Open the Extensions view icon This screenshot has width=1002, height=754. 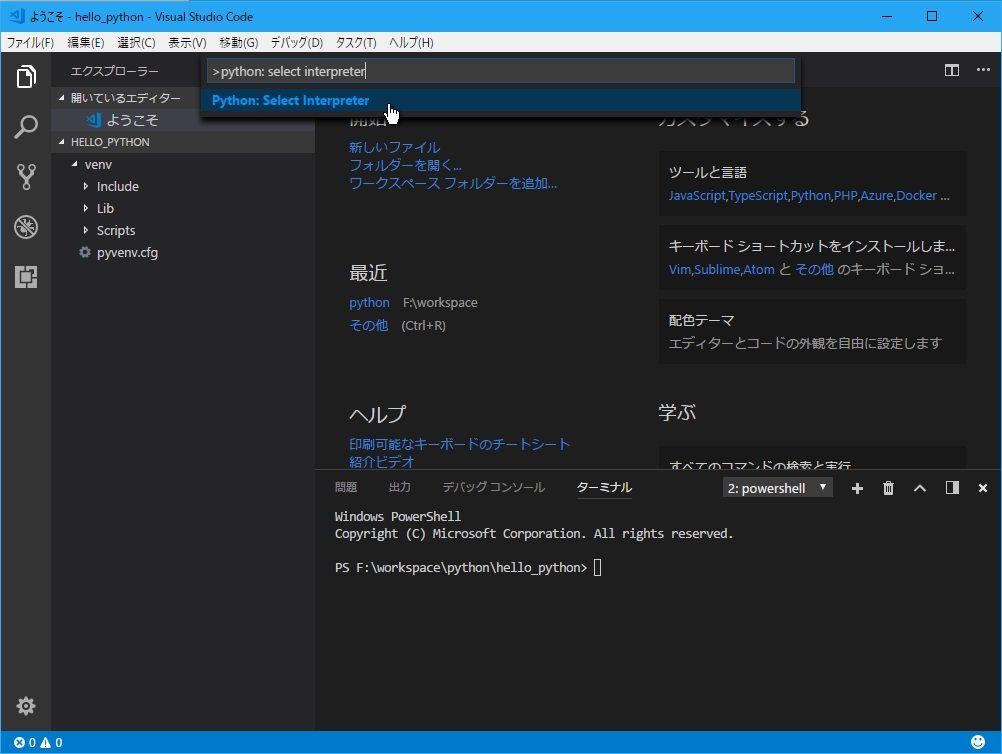click(x=26, y=277)
